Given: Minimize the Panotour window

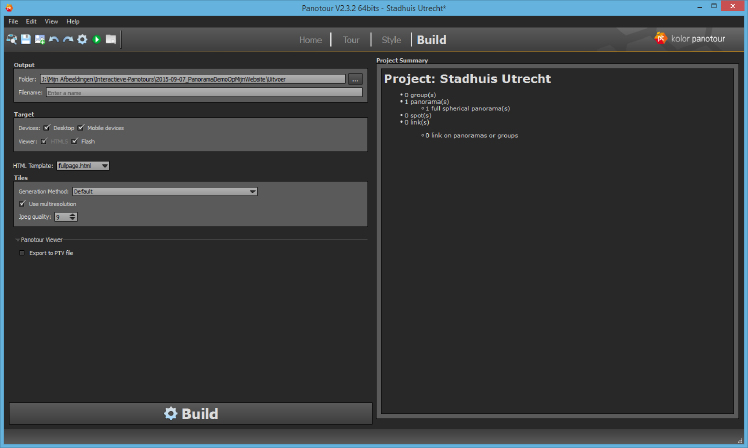Looking at the screenshot, I should [x=699, y=7].
